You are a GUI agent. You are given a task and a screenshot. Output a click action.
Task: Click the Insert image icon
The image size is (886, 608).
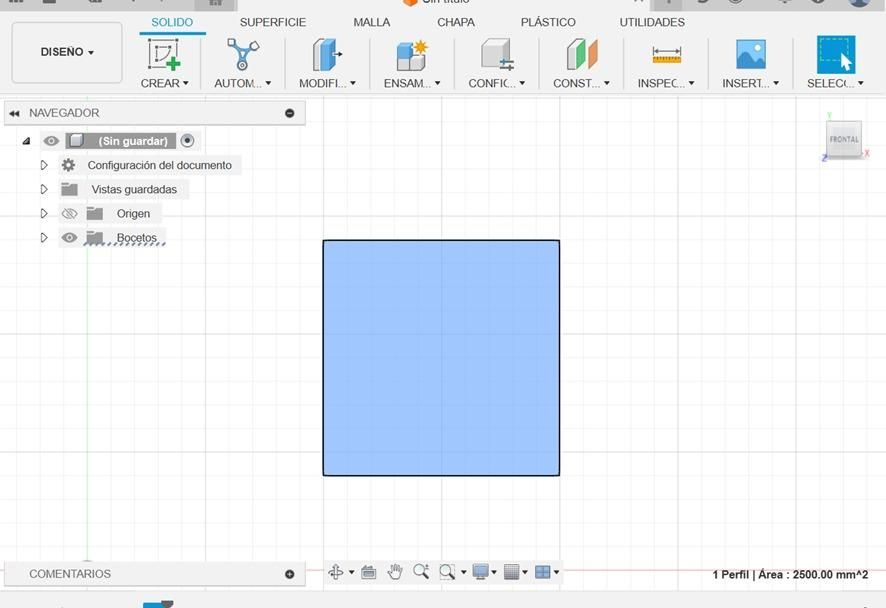click(750, 54)
